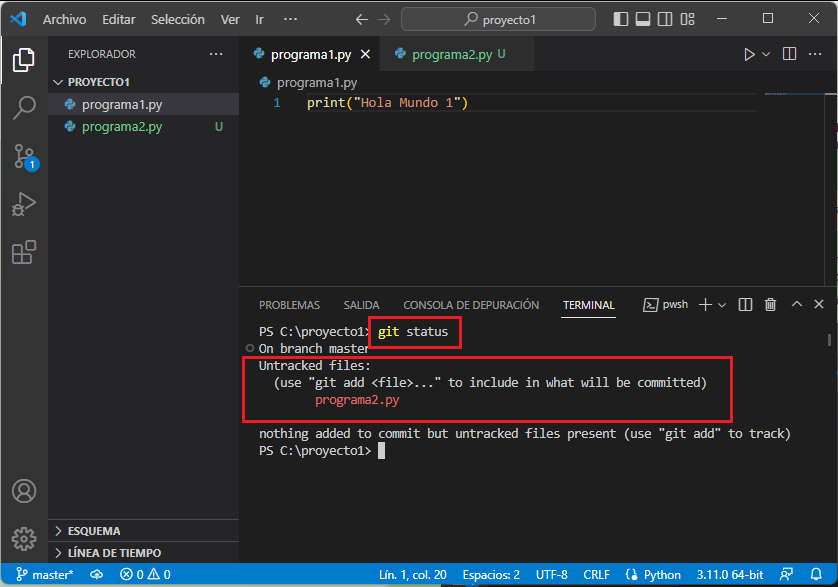Click the feedback icon in status bar
The width and height of the screenshot is (838, 587).
786,574
